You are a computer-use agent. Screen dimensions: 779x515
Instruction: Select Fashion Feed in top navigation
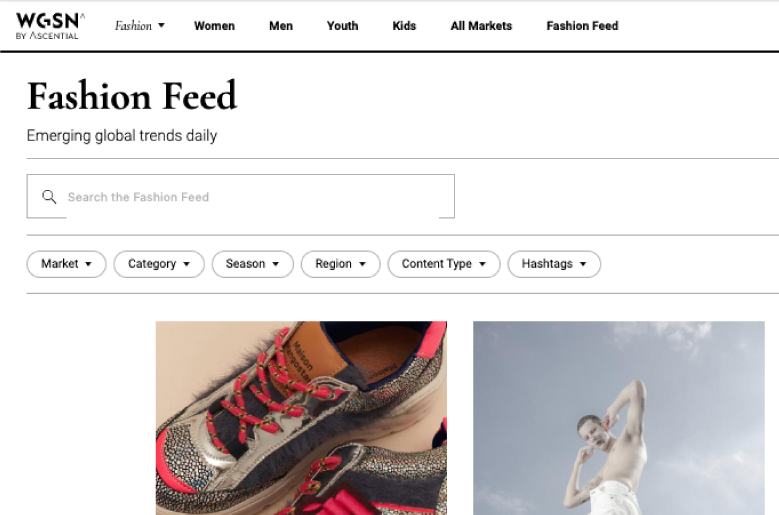click(x=582, y=26)
